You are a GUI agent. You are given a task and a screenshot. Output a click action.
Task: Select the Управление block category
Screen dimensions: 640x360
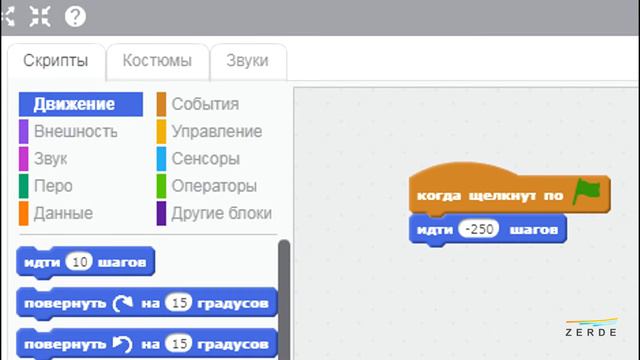[x=210, y=131]
